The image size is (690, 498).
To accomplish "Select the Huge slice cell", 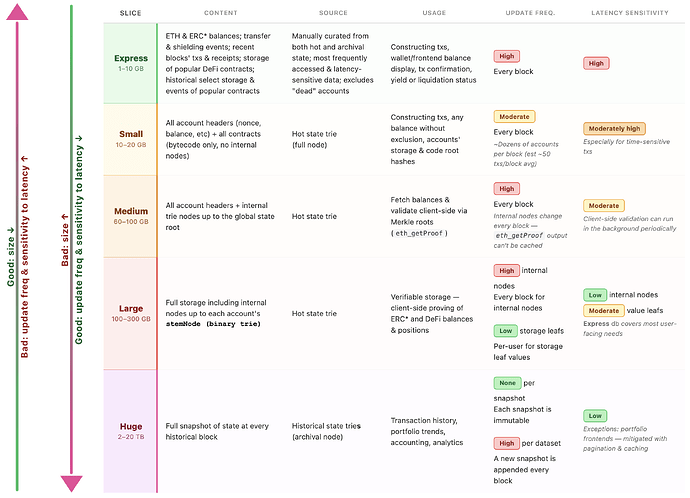I will point(130,431).
